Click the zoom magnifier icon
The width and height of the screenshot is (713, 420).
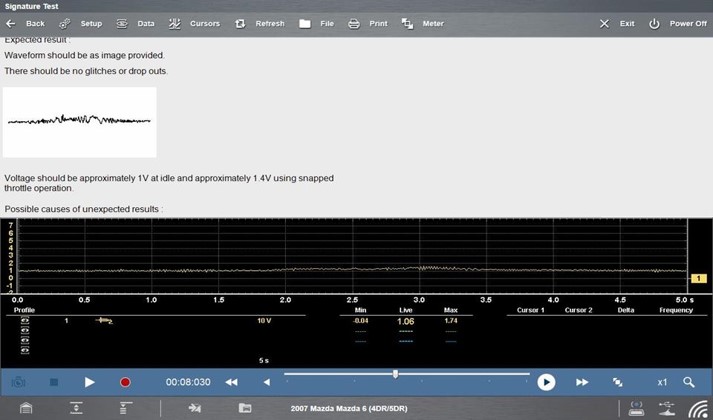[x=689, y=382]
